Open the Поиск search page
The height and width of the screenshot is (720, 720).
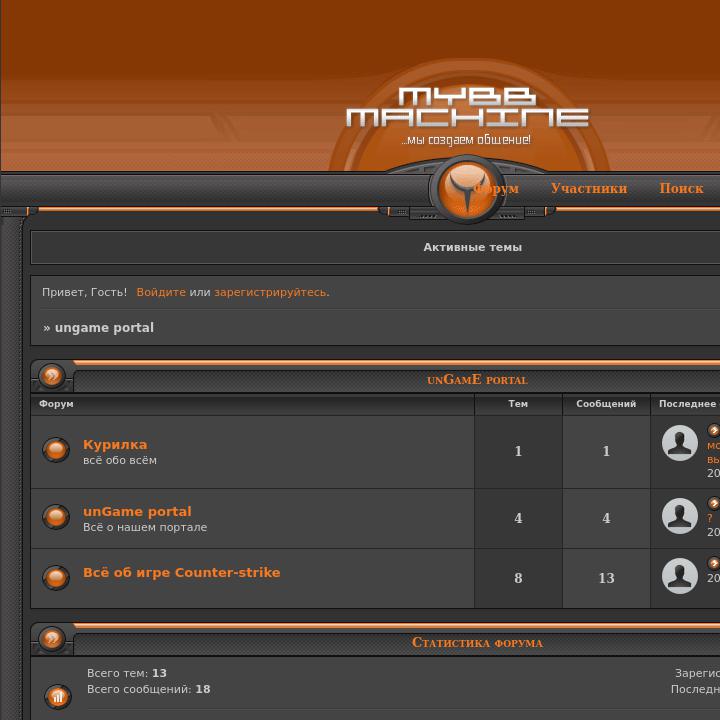pos(681,188)
